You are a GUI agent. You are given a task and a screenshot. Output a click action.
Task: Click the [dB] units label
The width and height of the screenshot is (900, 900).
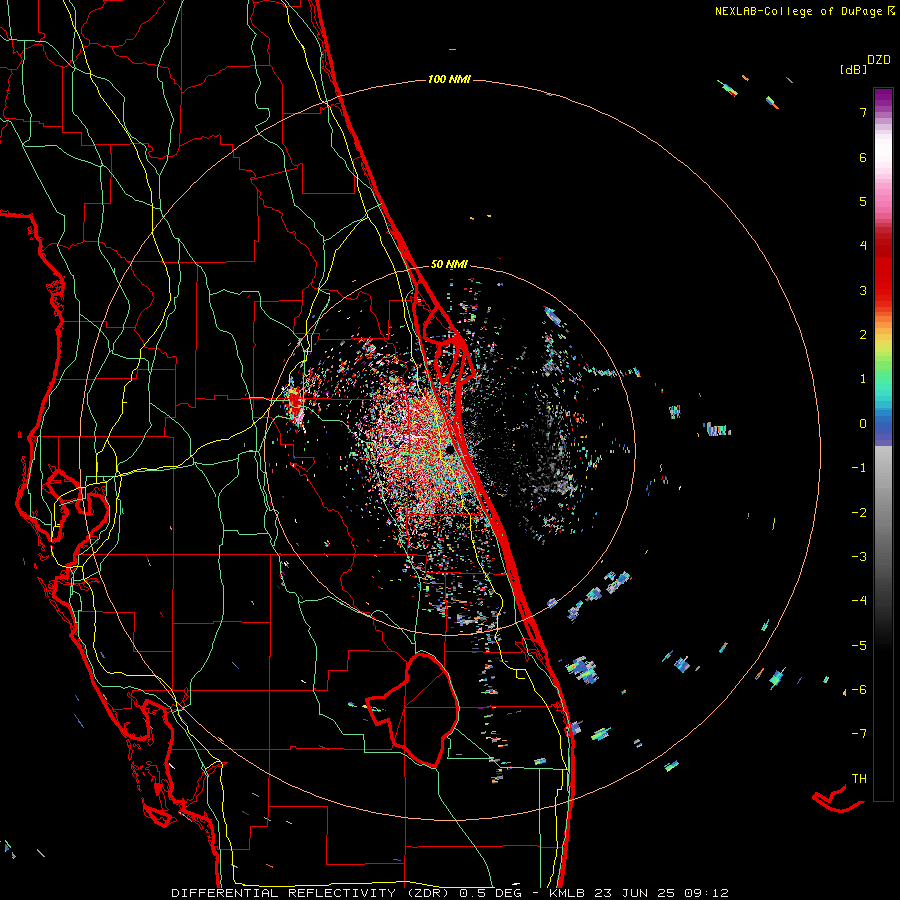[x=853, y=69]
